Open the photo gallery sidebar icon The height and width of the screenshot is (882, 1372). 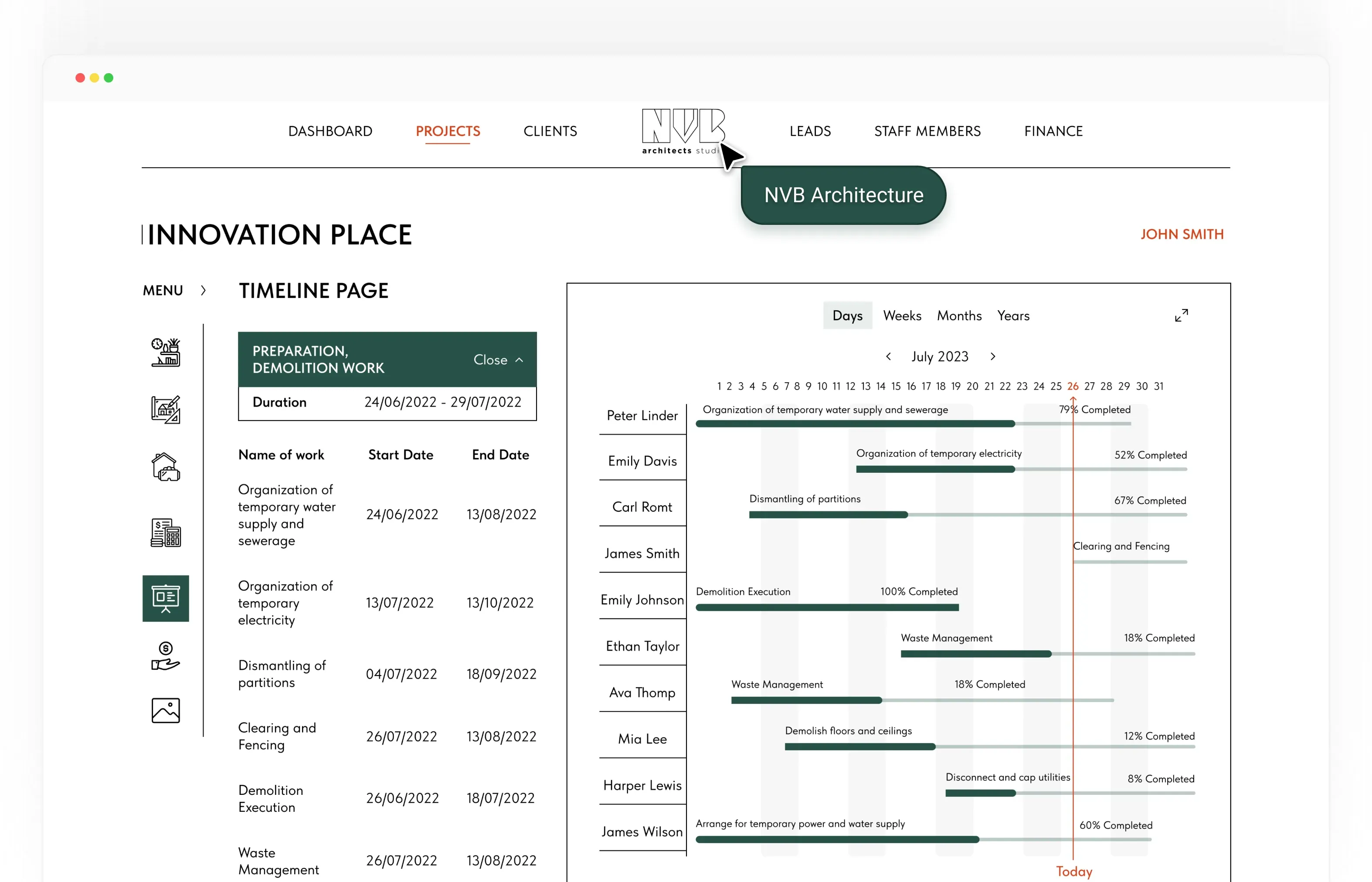click(166, 710)
